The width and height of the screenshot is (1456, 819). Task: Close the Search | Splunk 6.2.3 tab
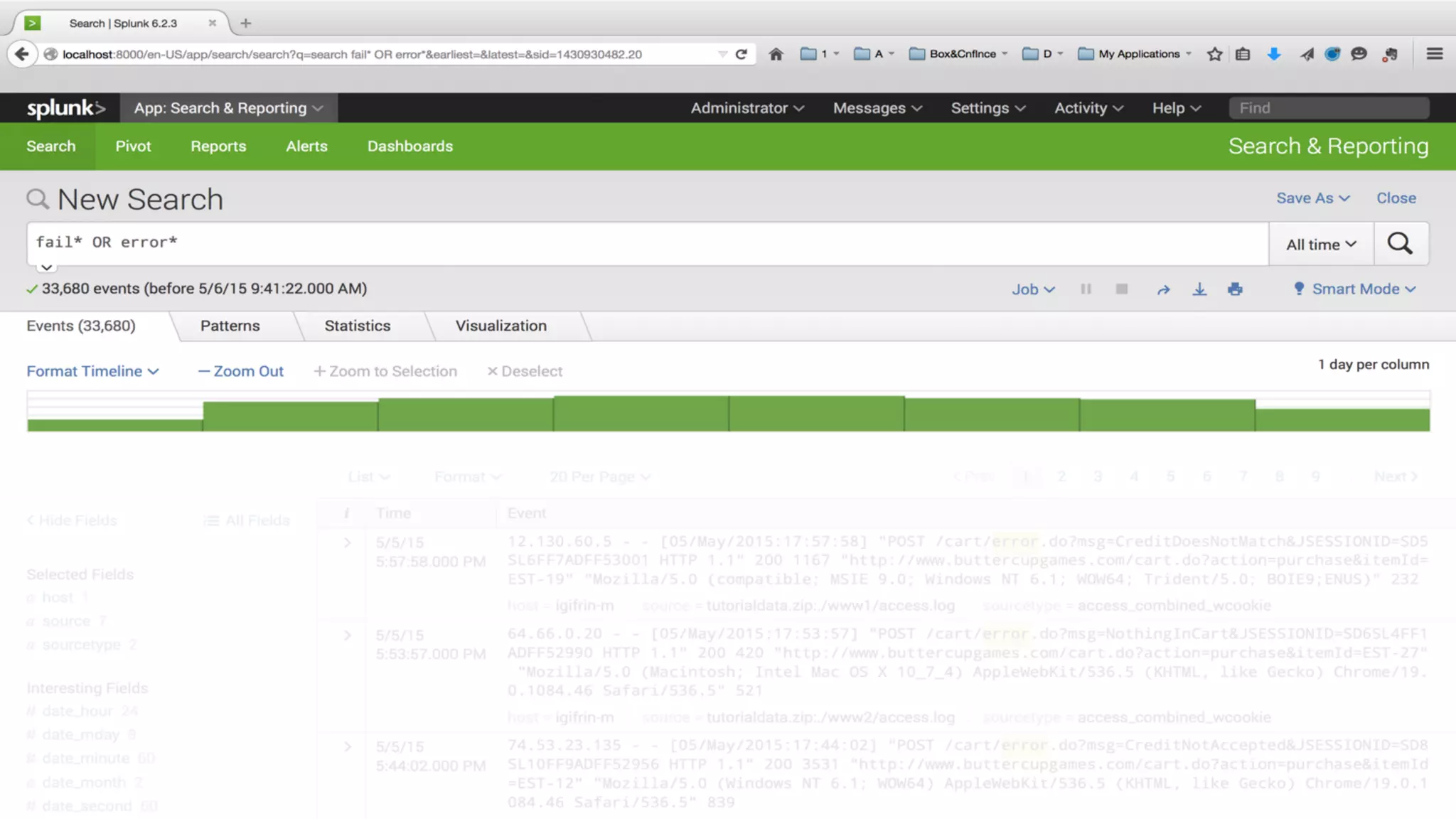point(212,23)
